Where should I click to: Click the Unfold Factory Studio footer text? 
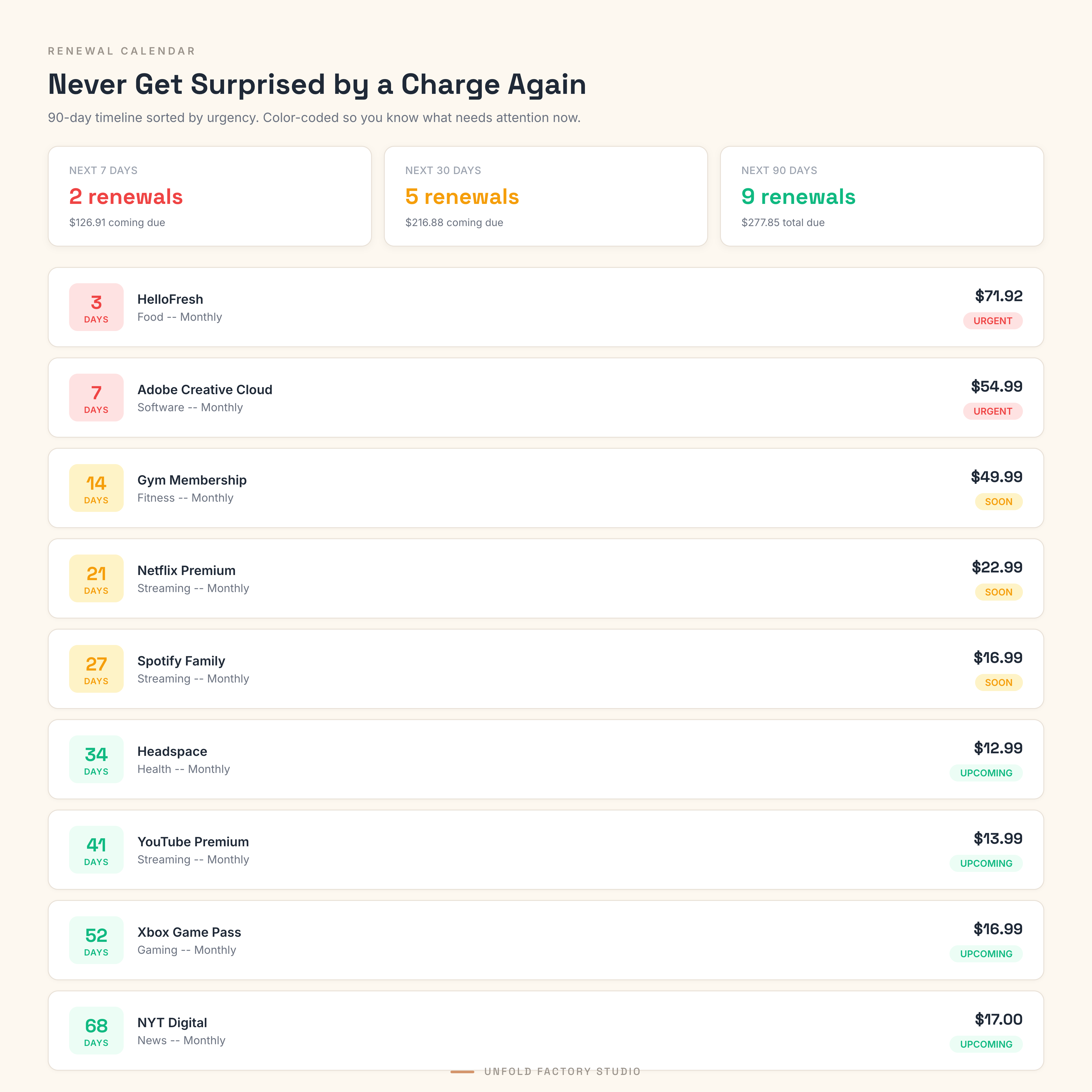[562, 1072]
